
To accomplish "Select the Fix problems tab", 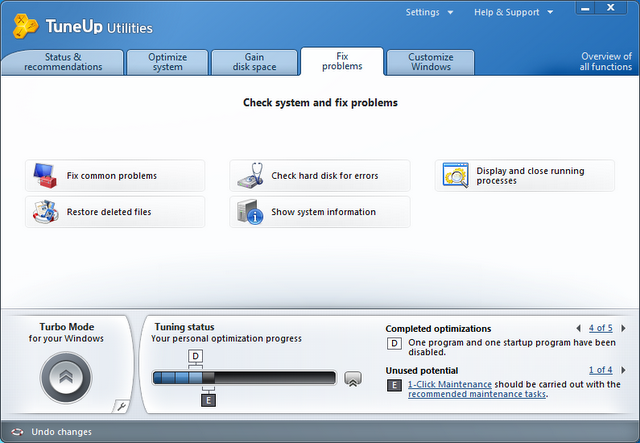I will pyautogui.click(x=342, y=61).
